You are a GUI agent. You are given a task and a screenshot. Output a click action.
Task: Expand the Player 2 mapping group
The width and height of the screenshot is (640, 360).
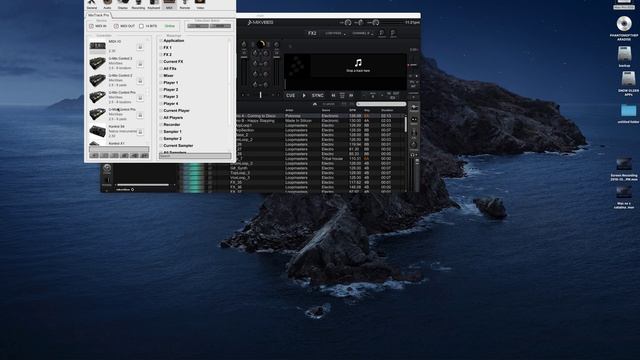[x=161, y=89]
